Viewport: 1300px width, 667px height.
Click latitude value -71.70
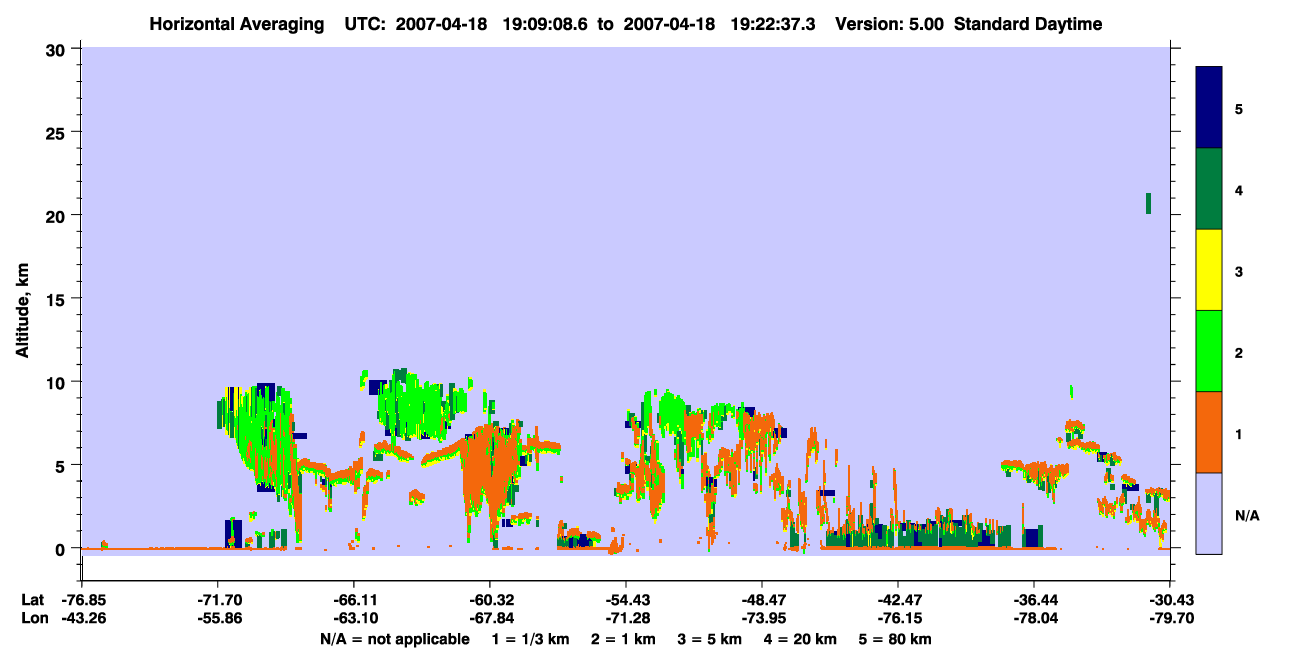[218, 599]
